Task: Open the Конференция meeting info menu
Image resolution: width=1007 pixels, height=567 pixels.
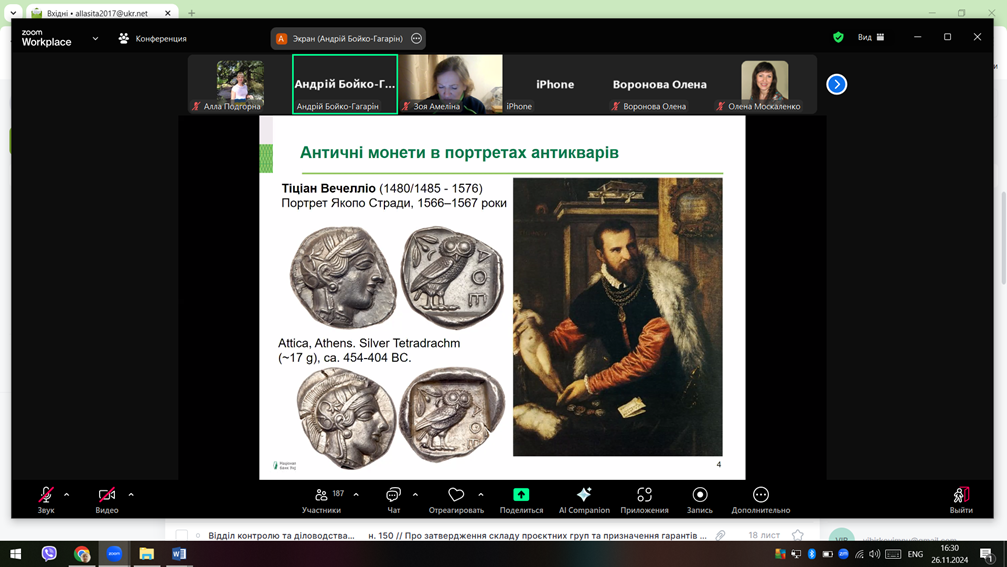Action: (x=153, y=39)
